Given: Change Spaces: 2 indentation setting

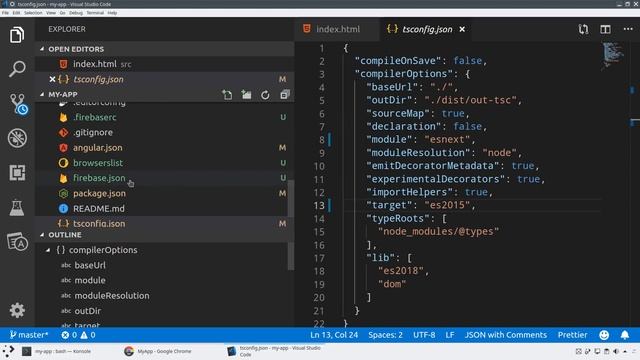Looking at the screenshot, I should (385, 335).
